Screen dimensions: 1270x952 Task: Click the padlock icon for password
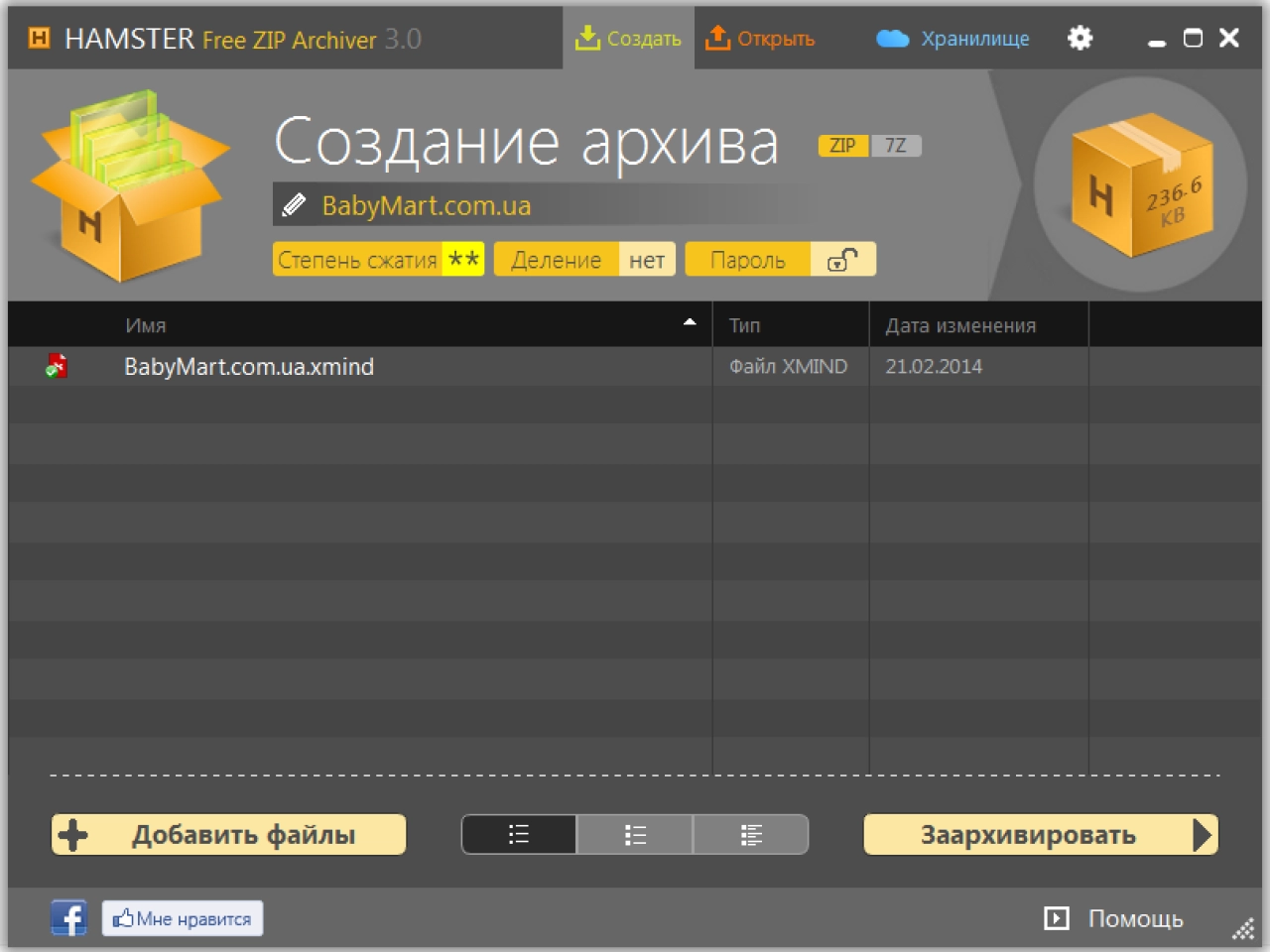[842, 260]
